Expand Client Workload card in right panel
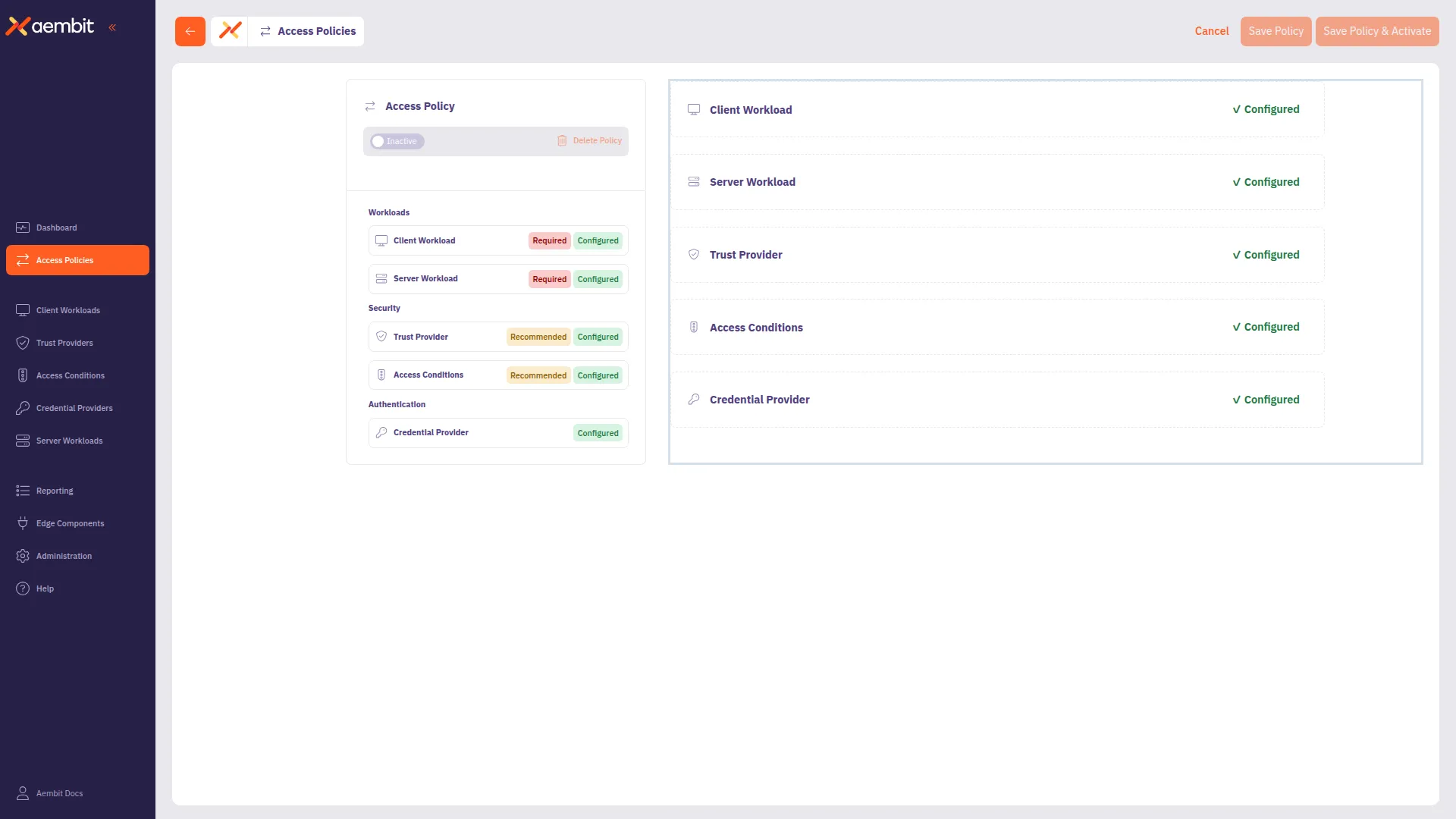This screenshot has height=819, width=1456. tap(998, 110)
